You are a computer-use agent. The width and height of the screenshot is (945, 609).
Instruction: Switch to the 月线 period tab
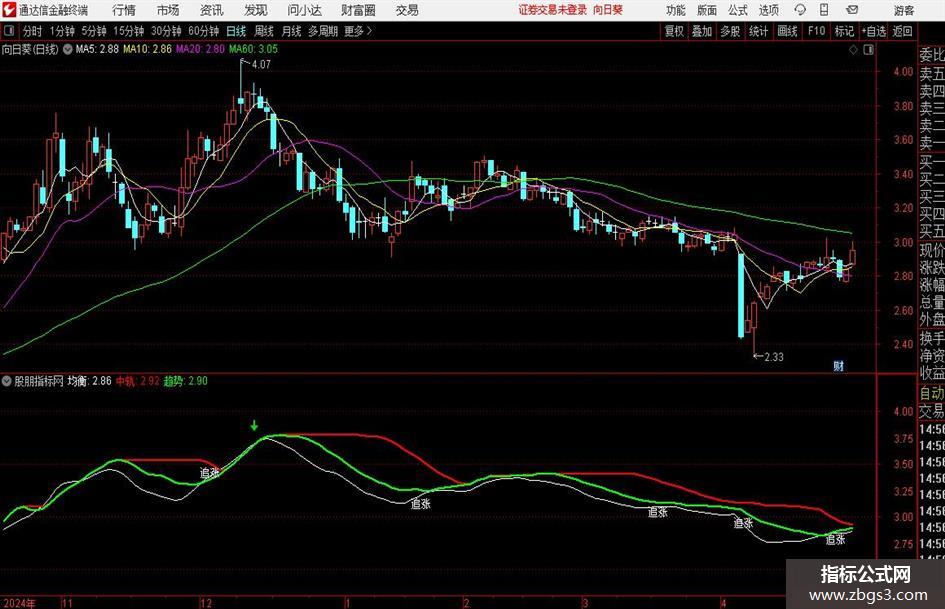(x=291, y=31)
